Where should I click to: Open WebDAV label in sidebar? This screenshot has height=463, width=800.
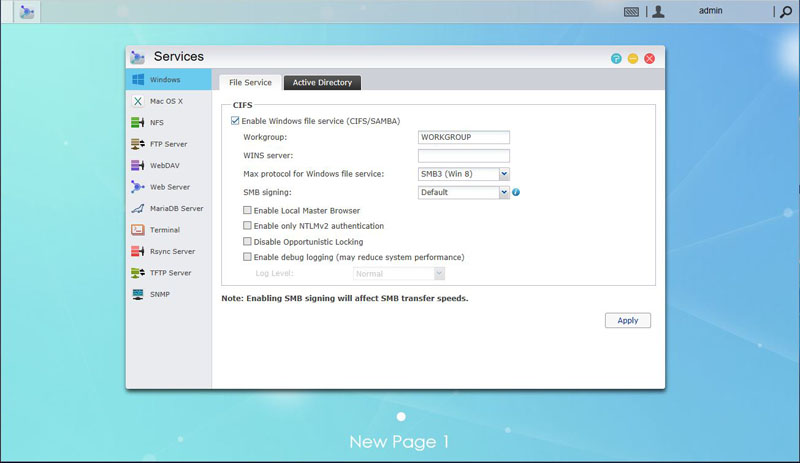(165, 165)
